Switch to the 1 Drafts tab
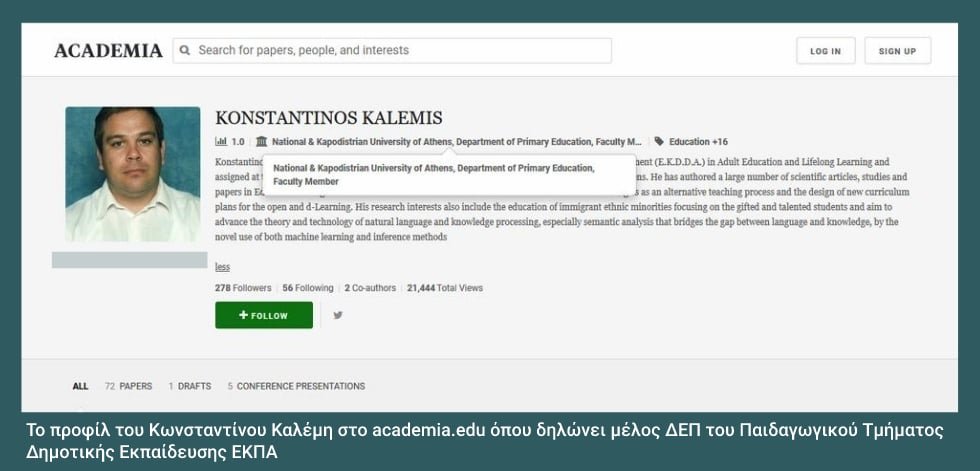Viewport: 980px width, 471px height. pos(189,386)
